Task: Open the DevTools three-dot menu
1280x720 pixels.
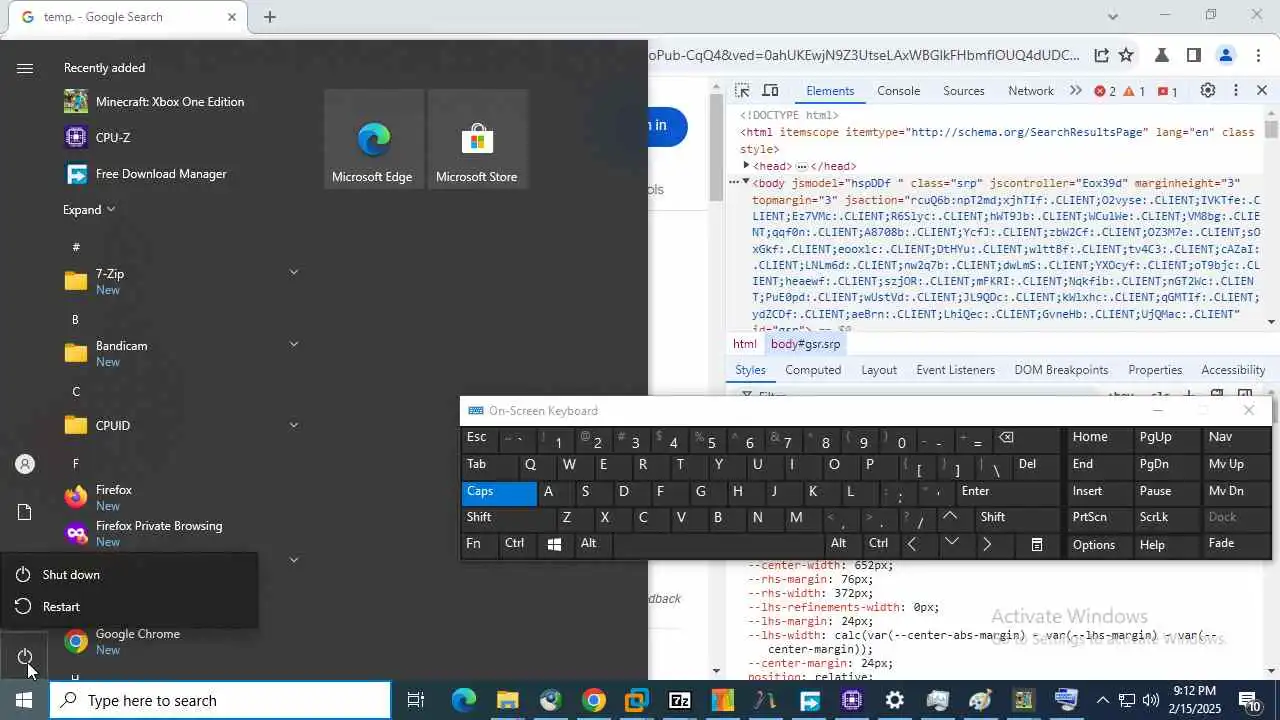Action: pos(1235,91)
